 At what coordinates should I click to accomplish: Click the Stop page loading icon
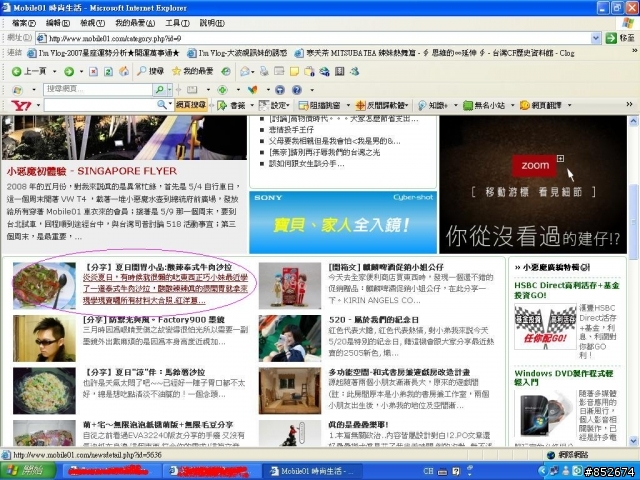[x=93, y=72]
